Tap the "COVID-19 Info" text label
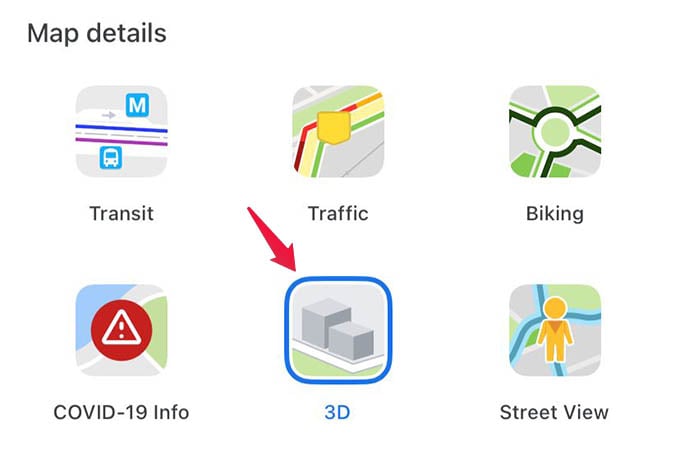Viewport: 680px width, 451px height. click(121, 412)
